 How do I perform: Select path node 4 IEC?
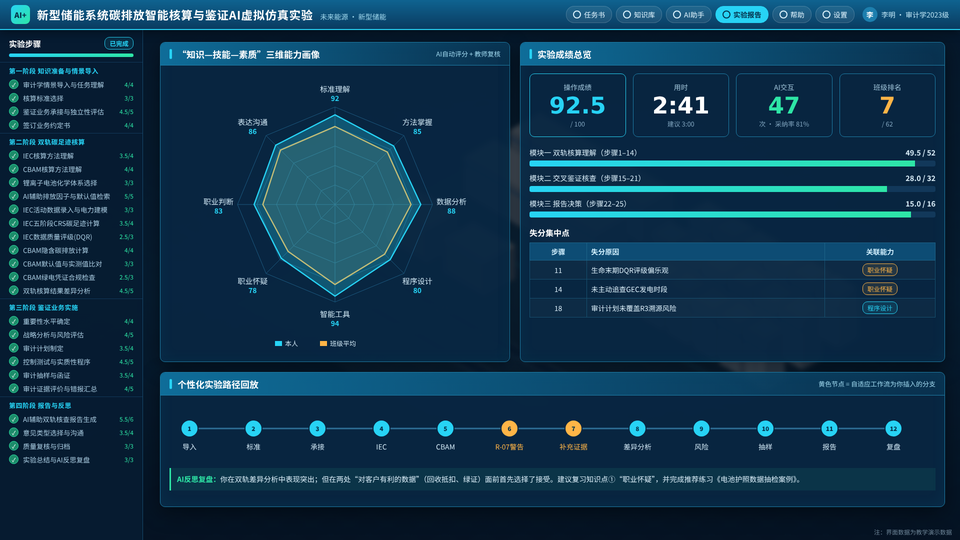(381, 429)
